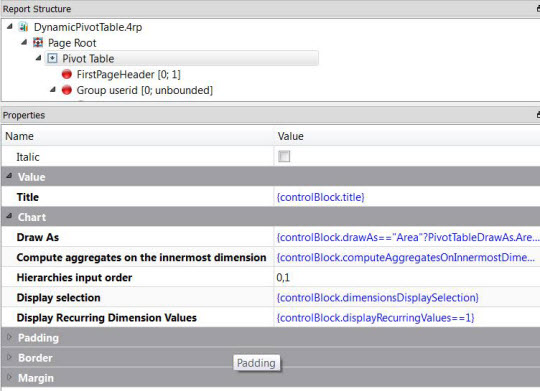Image resolution: width=540 pixels, height=391 pixels.
Task: Select FirstPageHeader [0; 1] tree item
Action: click(128, 74)
